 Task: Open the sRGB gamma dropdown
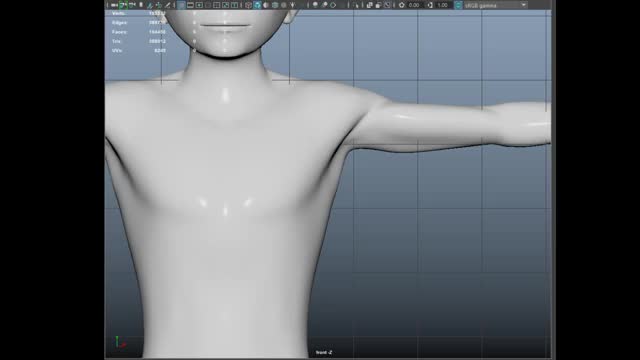496,5
